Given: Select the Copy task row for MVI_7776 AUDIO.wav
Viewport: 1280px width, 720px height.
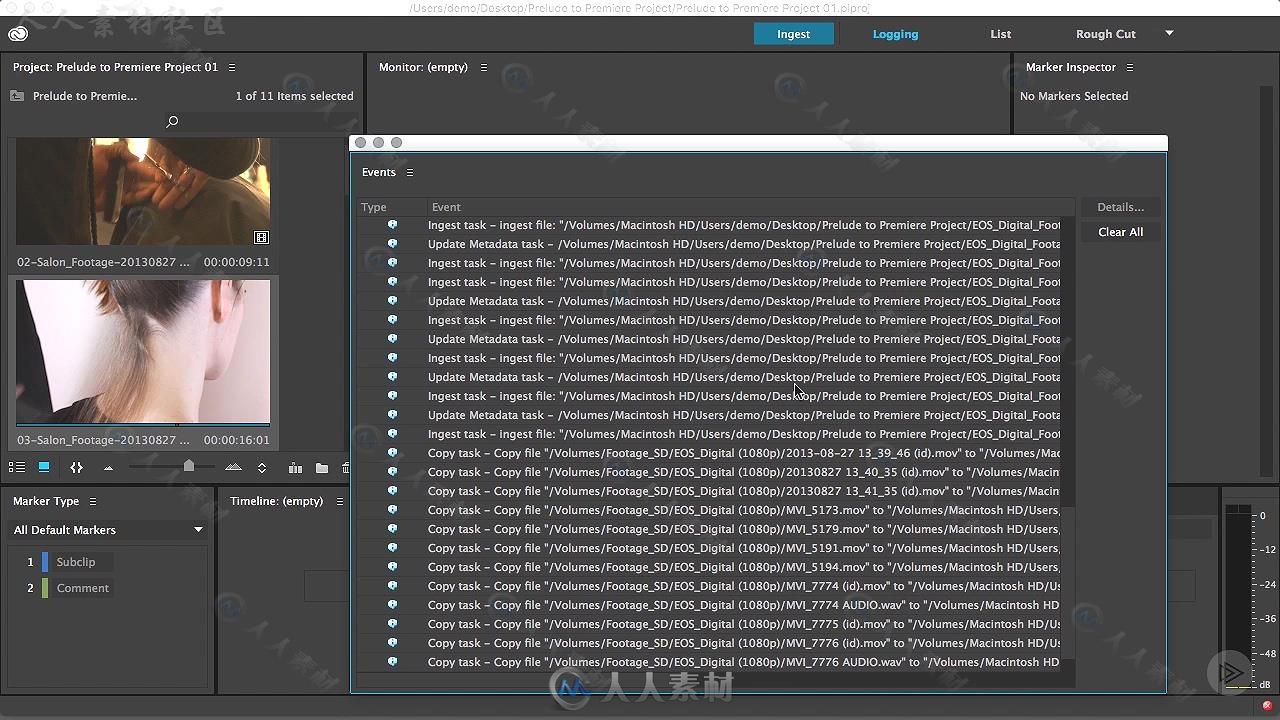Looking at the screenshot, I should (x=710, y=662).
